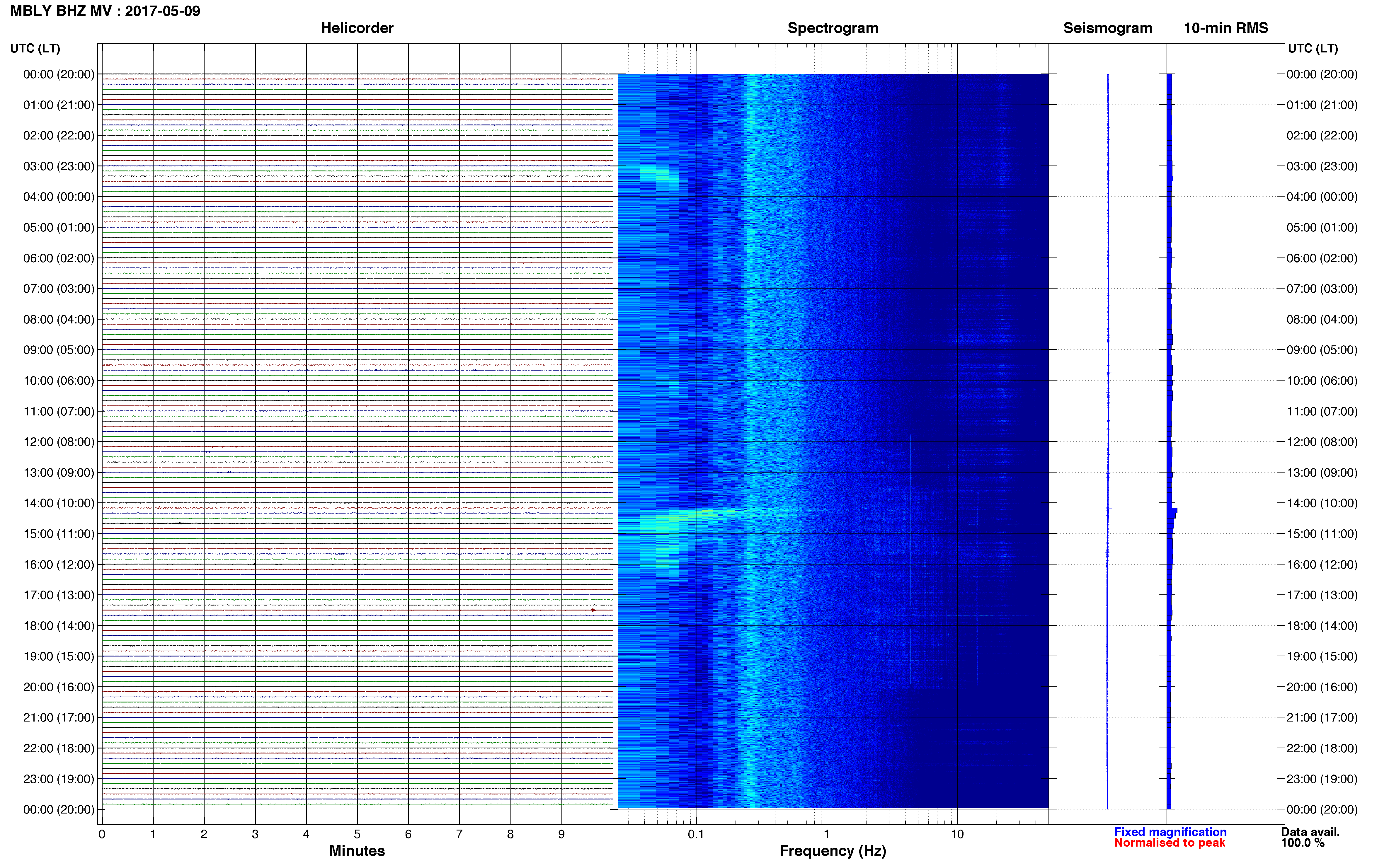Click left-axis time label '14:00 (10:00)'
The height and width of the screenshot is (868, 1389).
[59, 504]
